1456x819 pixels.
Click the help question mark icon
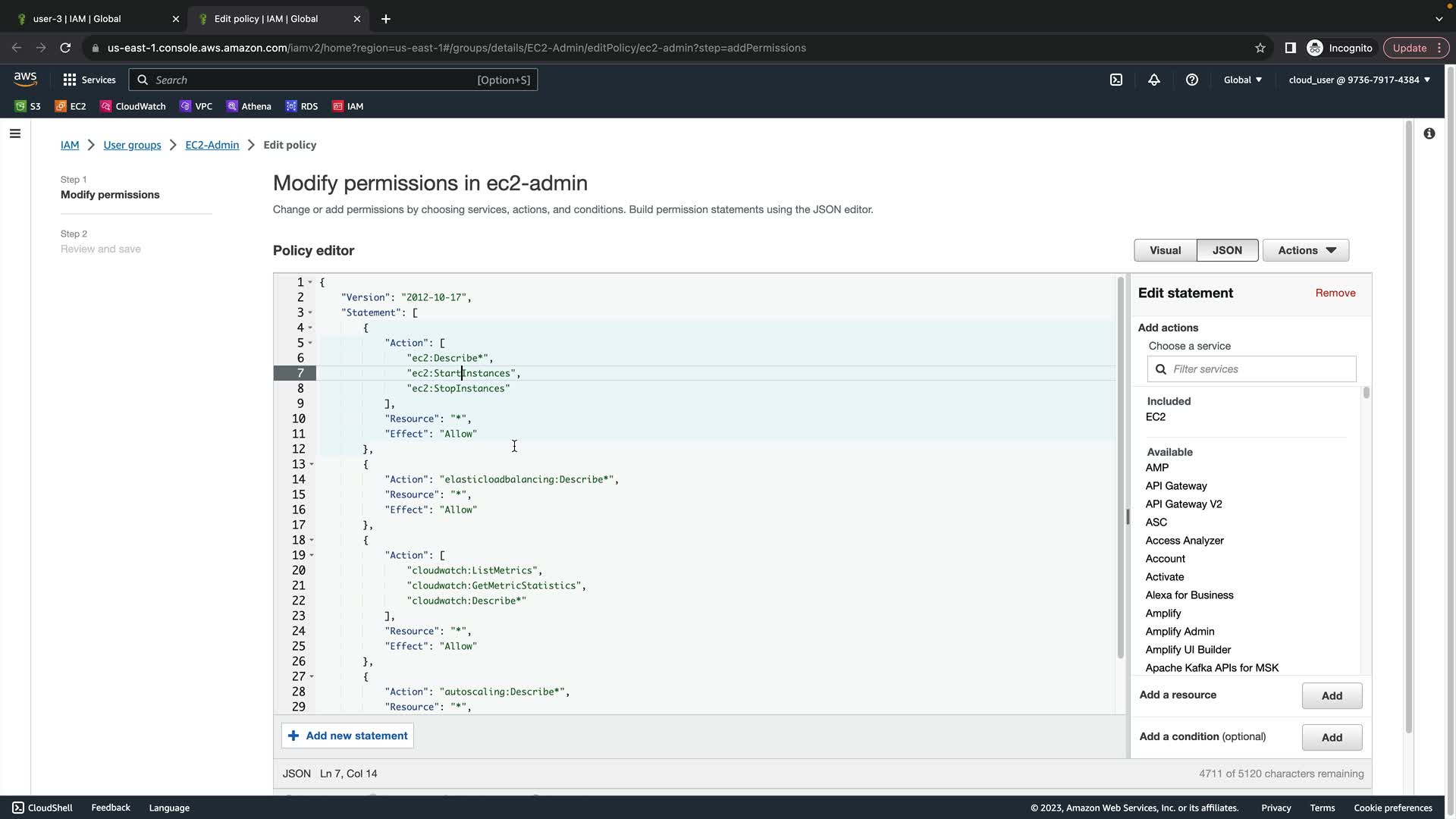click(x=1192, y=80)
